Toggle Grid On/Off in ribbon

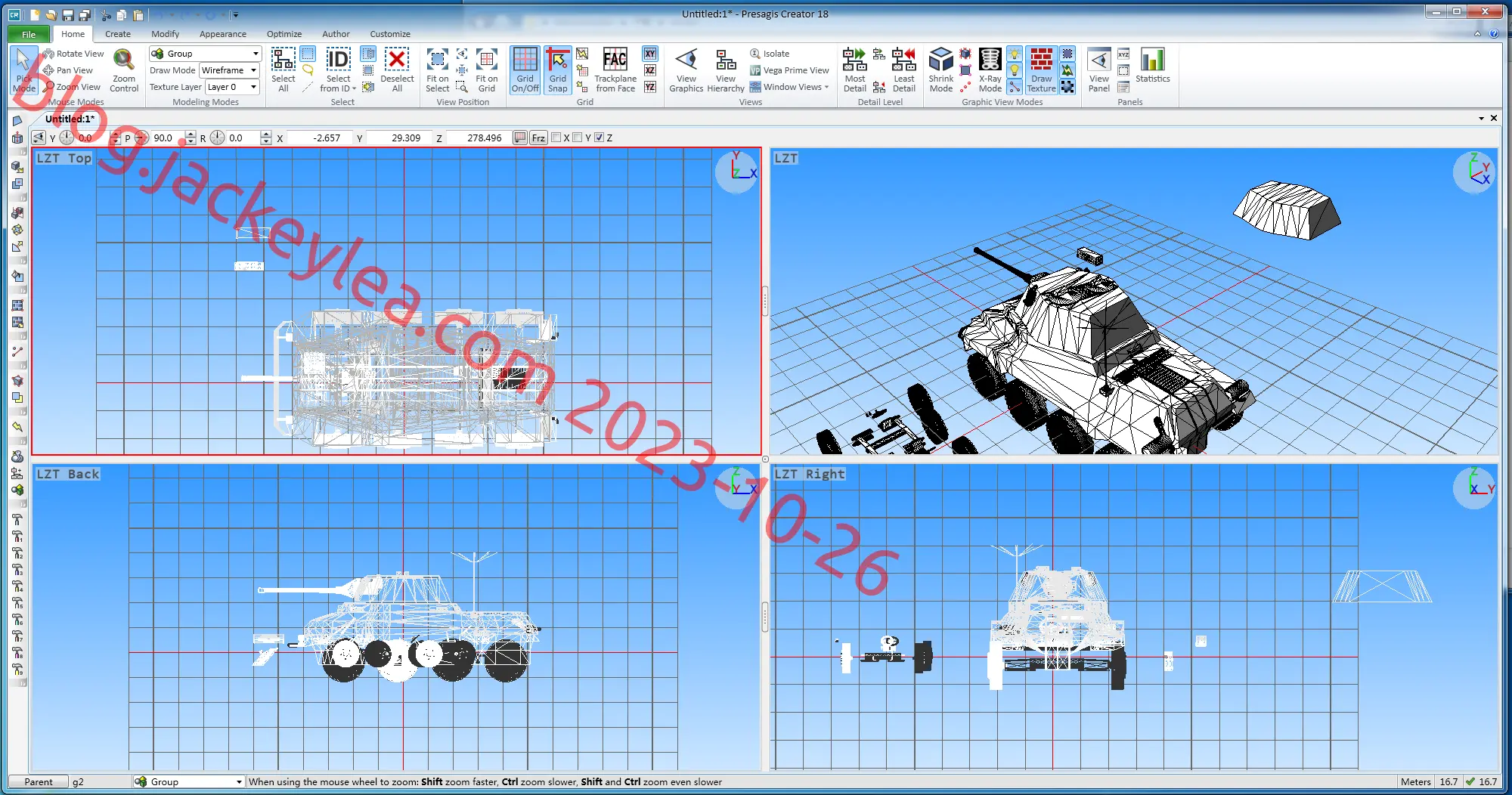[x=525, y=70]
